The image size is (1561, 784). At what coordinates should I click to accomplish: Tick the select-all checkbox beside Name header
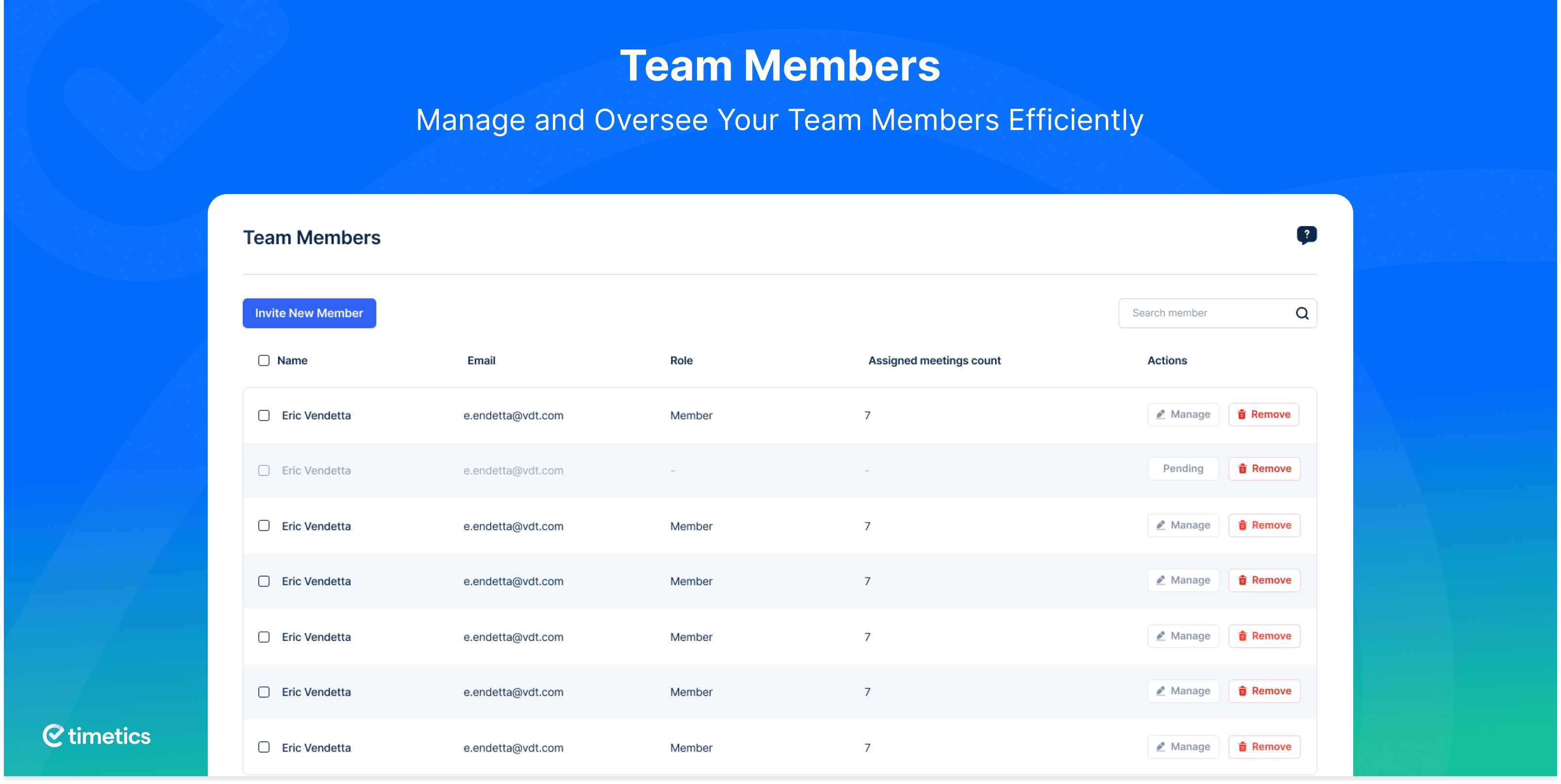[x=264, y=360]
